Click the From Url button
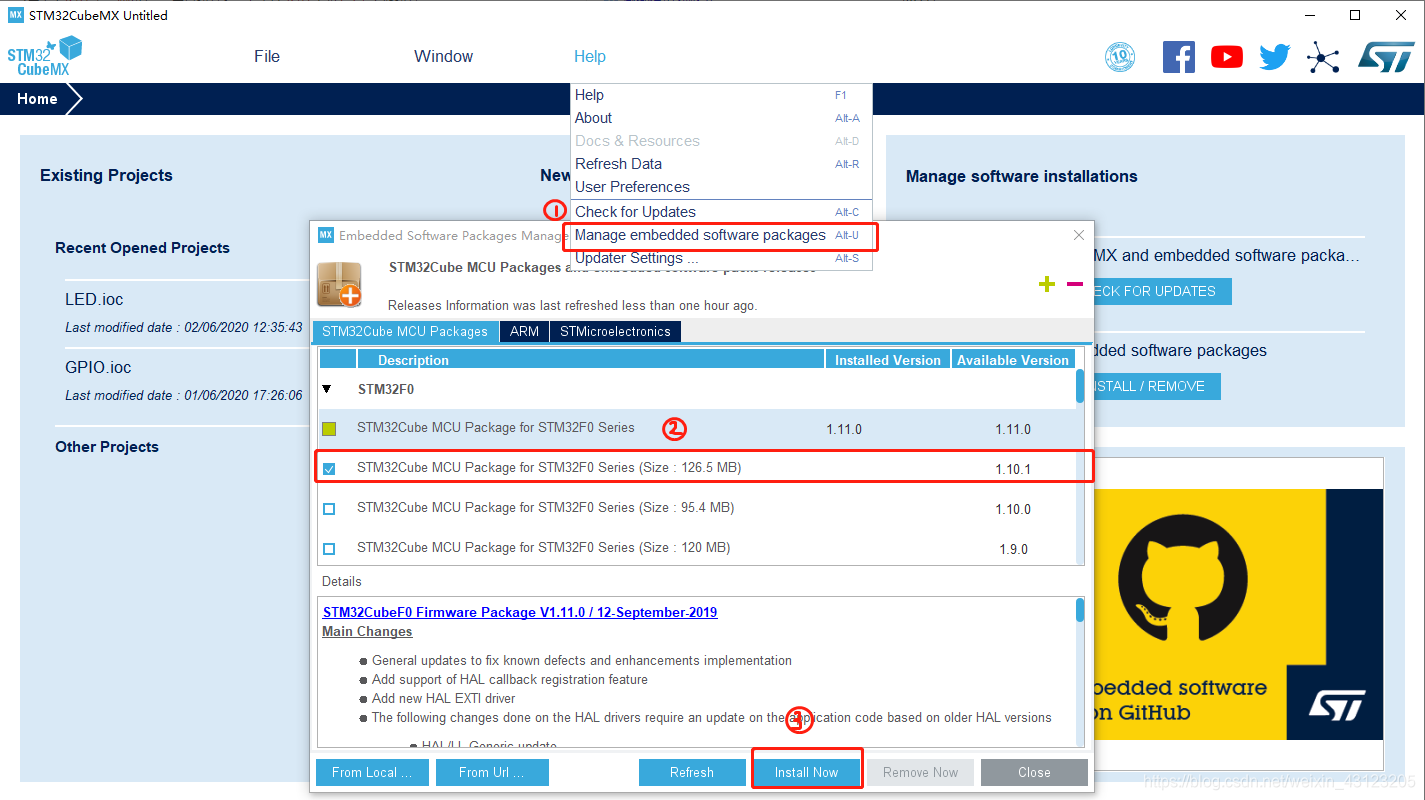This screenshot has height=800, width=1425. coord(493,772)
